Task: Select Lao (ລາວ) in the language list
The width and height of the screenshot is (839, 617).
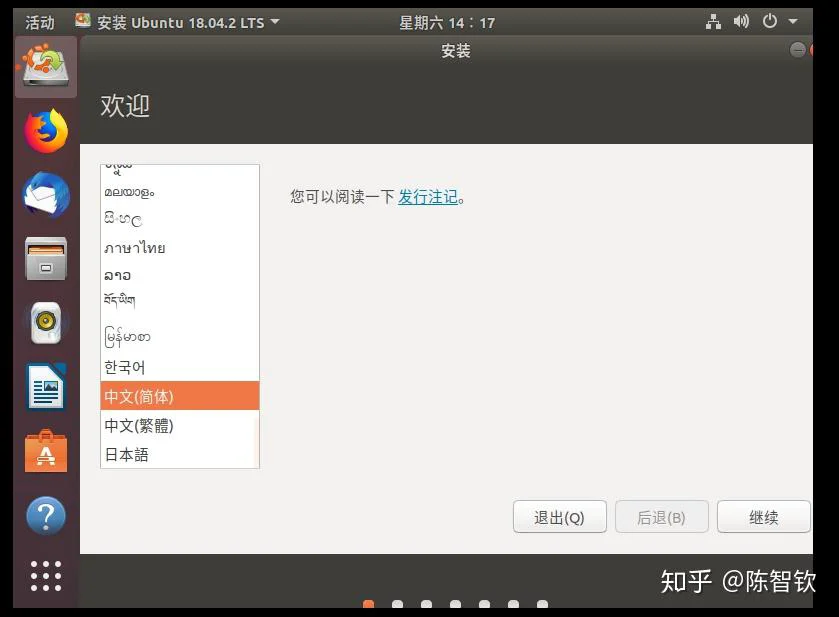Action: (x=180, y=276)
